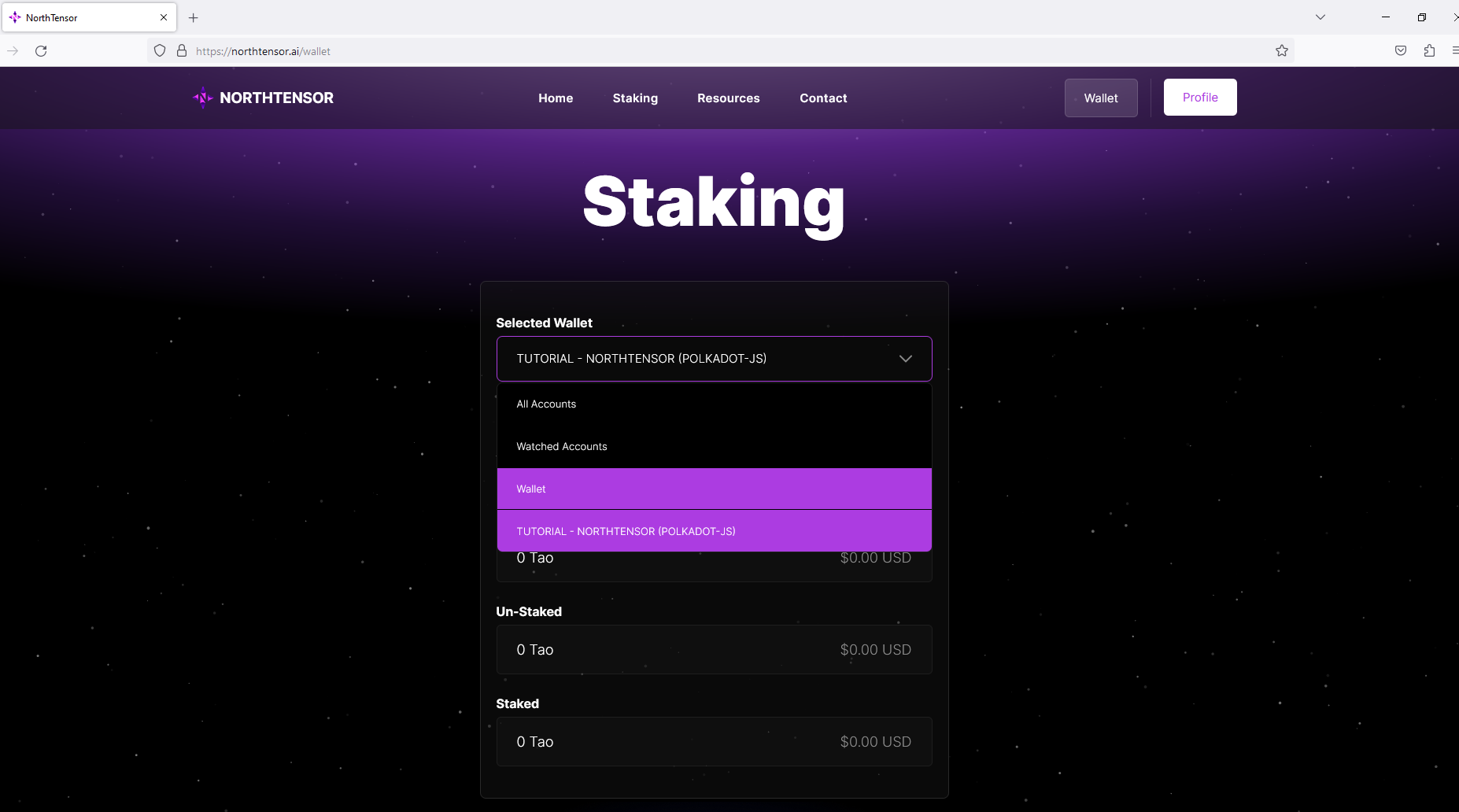Click the forward navigation arrow
Screen dimensions: 1459x812
pos(13,51)
